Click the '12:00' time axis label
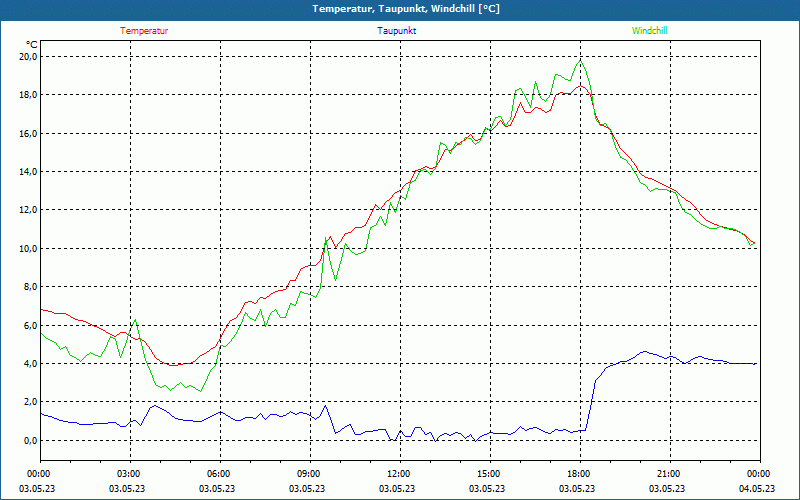 tap(398, 474)
